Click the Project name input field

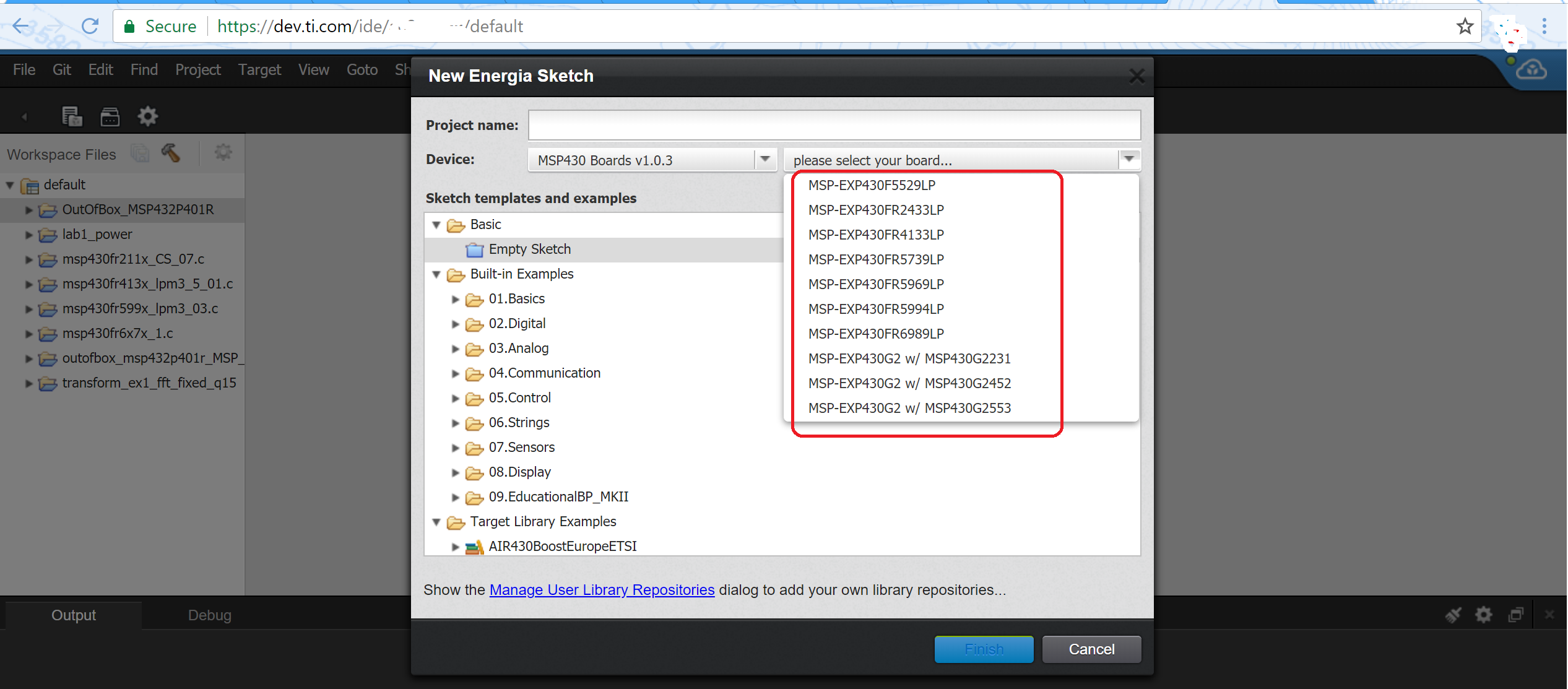click(833, 125)
